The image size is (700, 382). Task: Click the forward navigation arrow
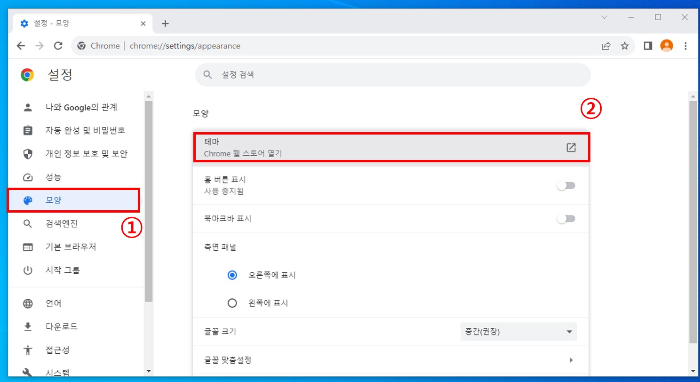click(40, 46)
